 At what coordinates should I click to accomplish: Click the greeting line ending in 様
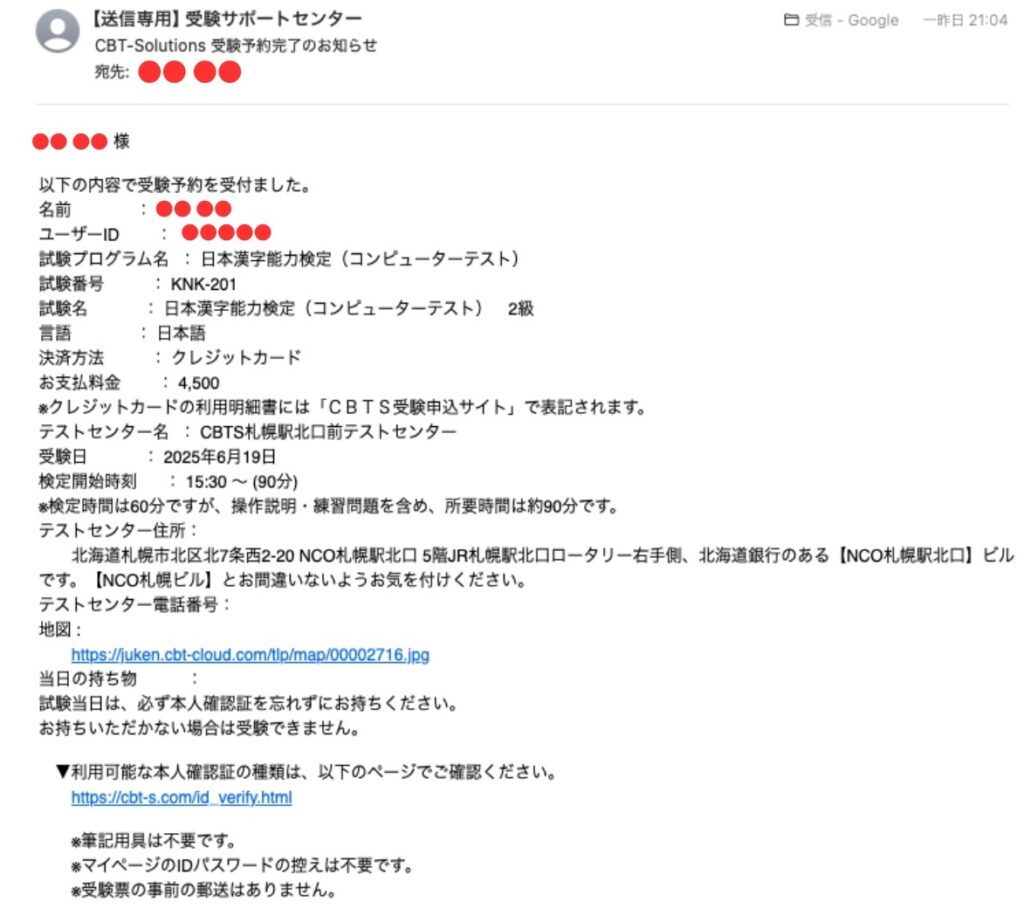pos(81,141)
